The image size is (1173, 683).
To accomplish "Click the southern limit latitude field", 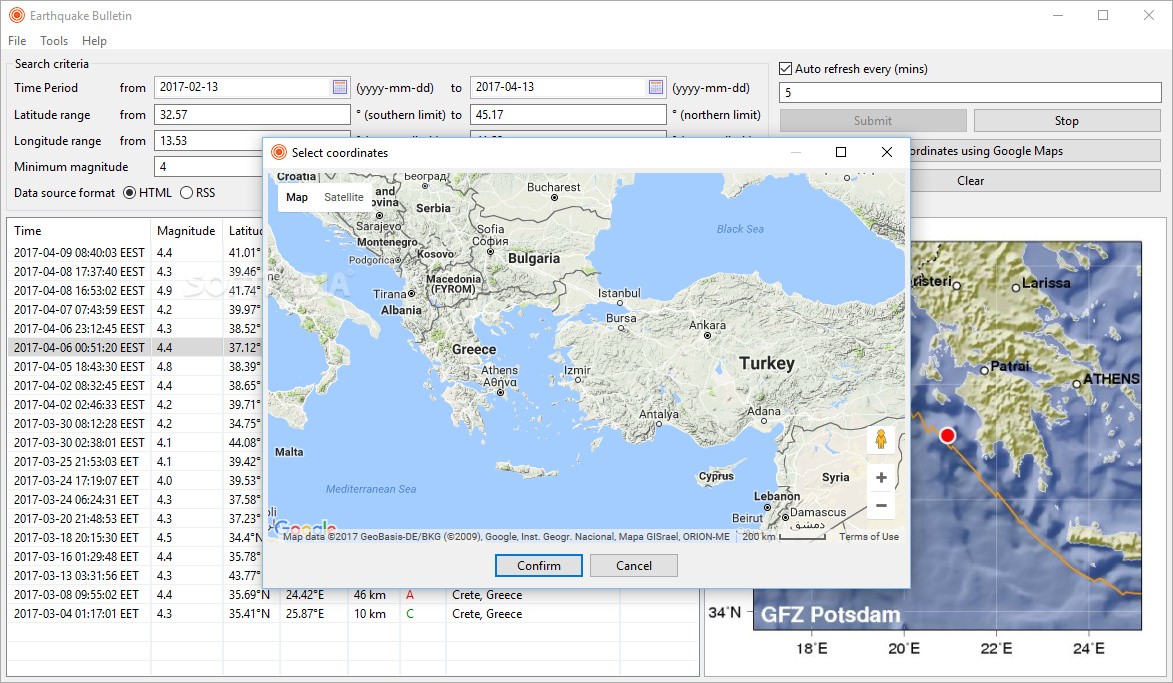I will (252, 114).
